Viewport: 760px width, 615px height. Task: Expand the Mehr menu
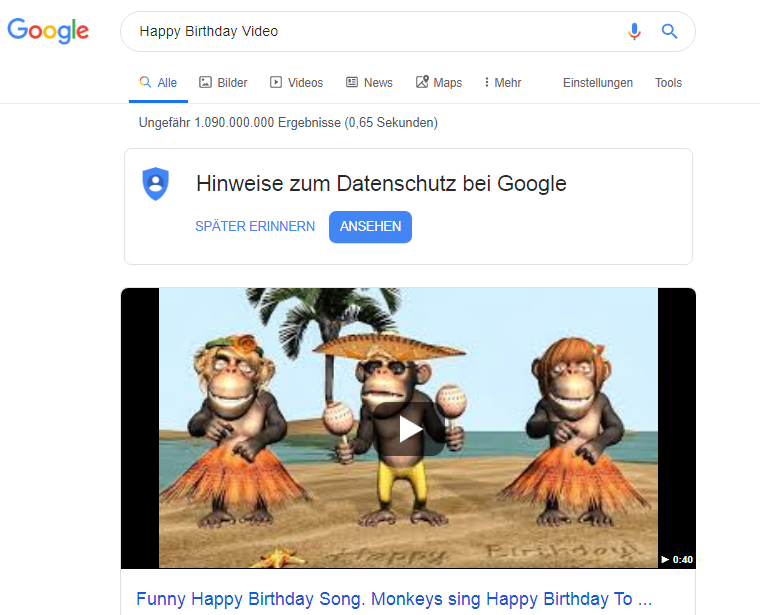(x=502, y=83)
